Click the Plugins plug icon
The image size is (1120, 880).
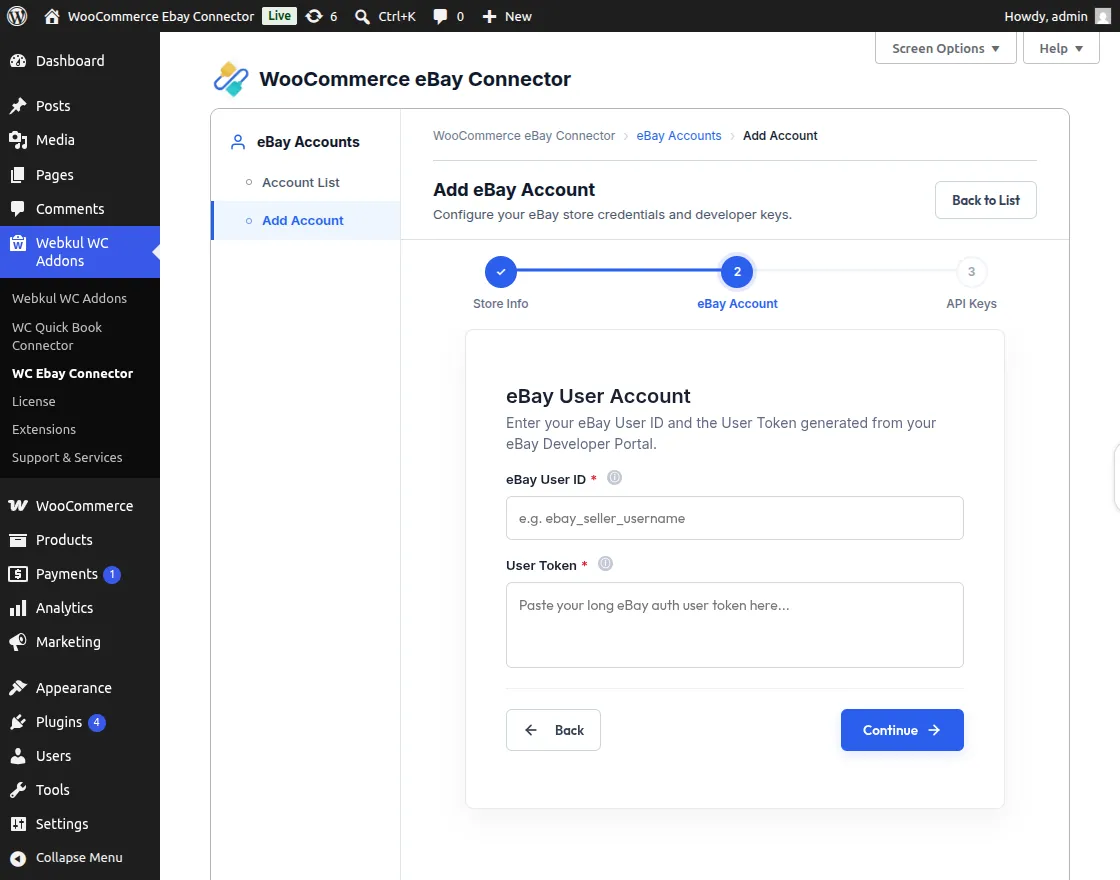18,722
